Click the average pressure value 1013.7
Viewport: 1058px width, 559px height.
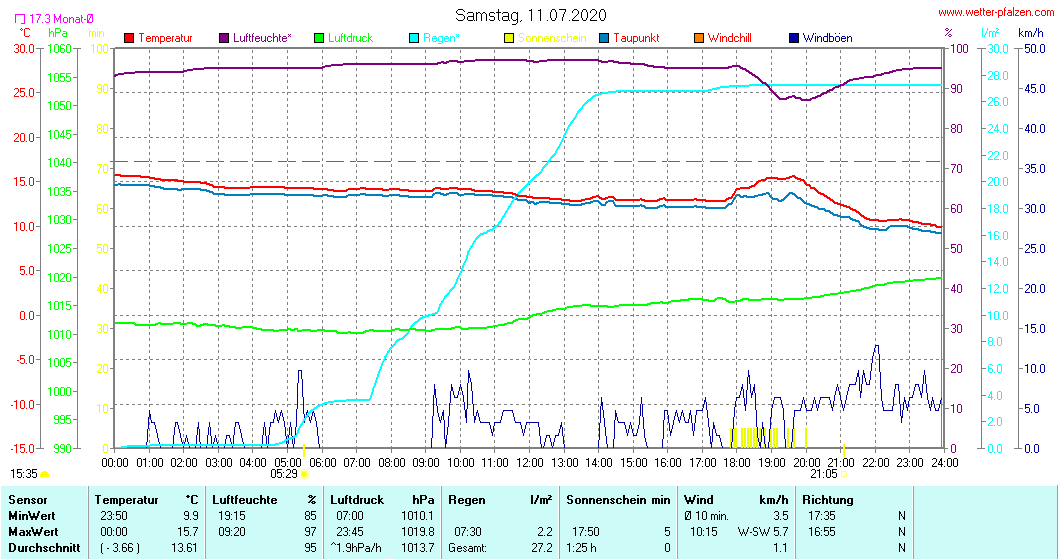click(x=418, y=548)
